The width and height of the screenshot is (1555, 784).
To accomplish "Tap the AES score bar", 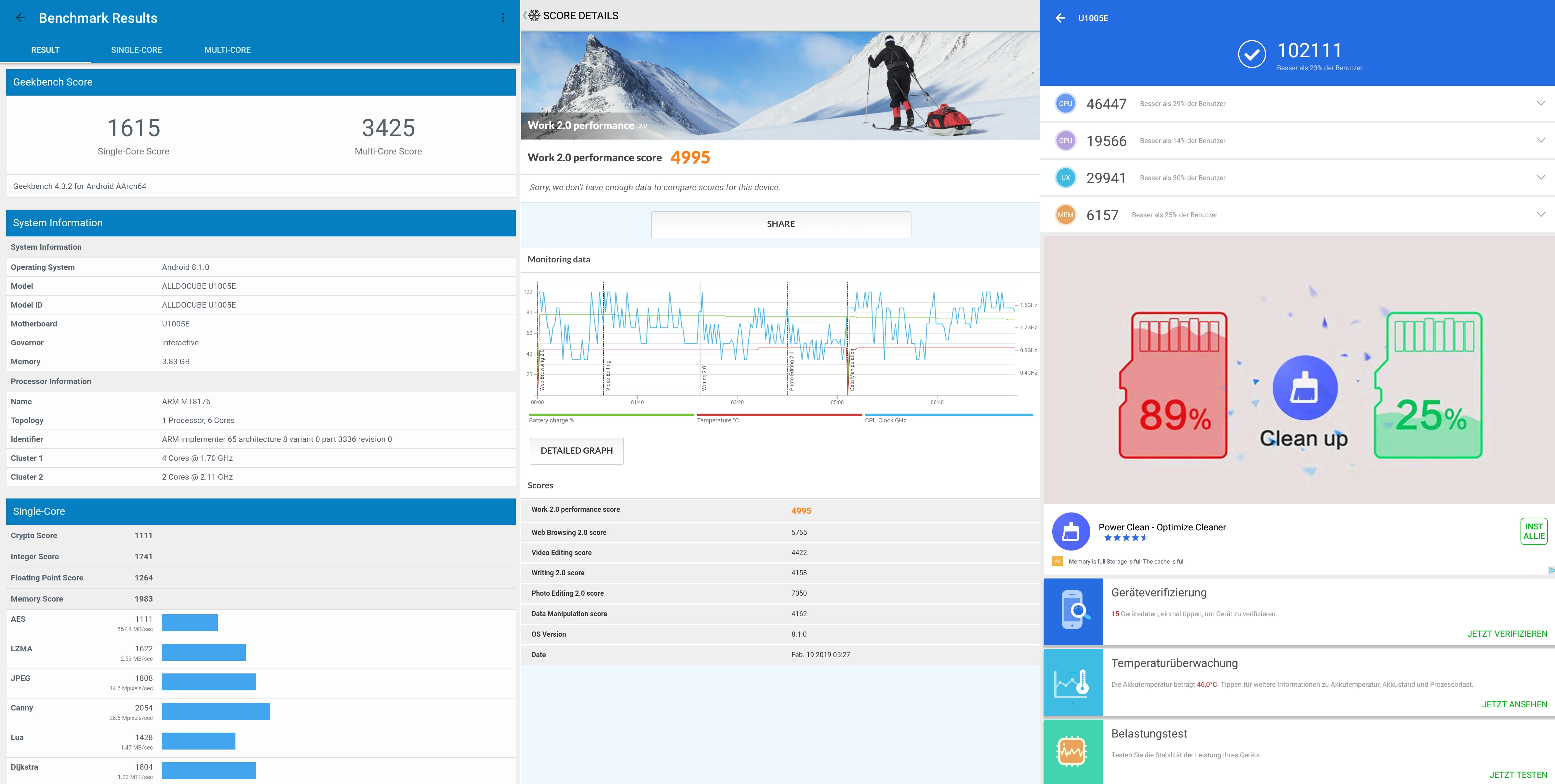I will [190, 623].
